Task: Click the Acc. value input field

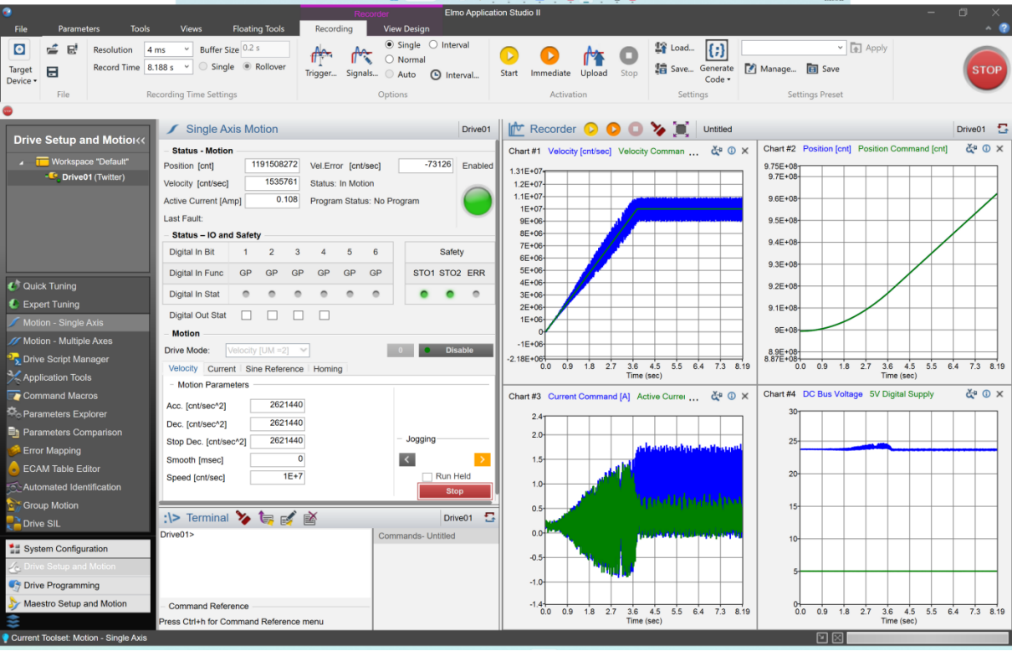Action: [278, 405]
